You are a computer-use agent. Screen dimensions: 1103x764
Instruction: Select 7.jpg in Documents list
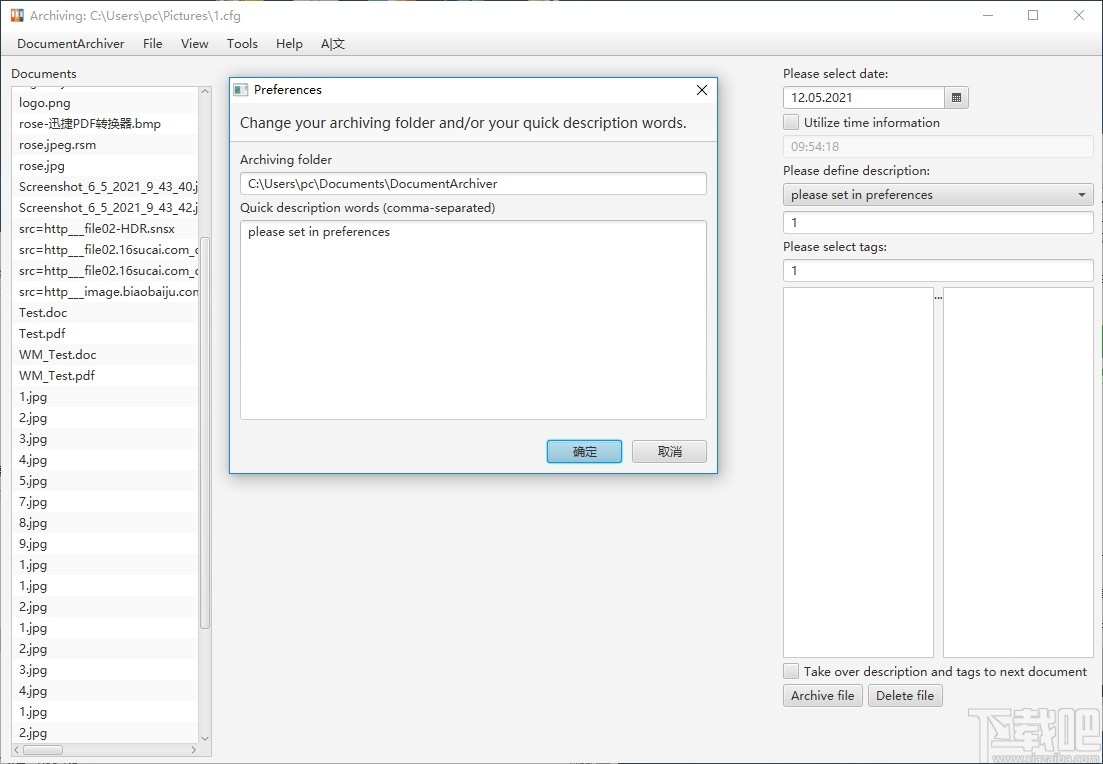[106, 502]
